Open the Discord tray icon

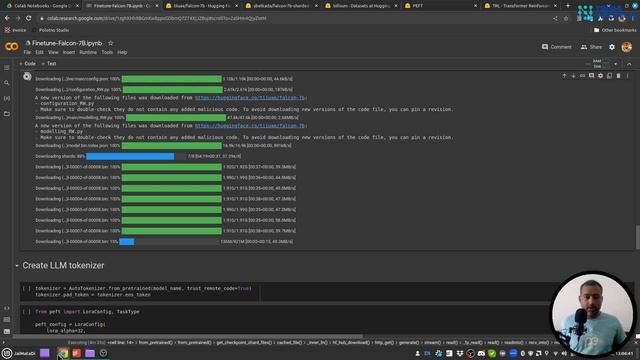point(481,353)
